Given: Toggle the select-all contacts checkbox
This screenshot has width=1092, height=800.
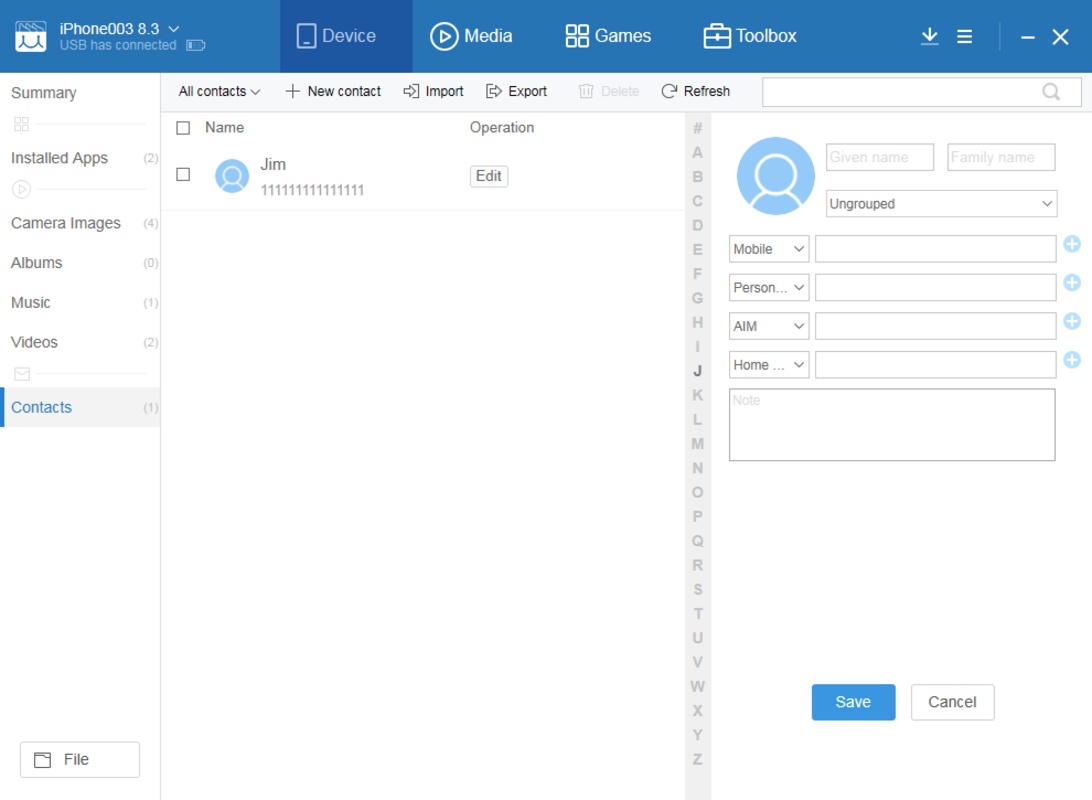Looking at the screenshot, I should [183, 128].
